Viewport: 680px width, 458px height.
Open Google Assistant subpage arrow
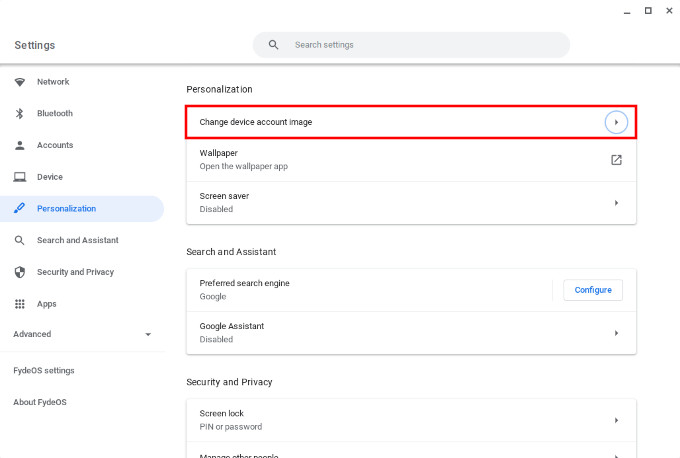[616, 333]
